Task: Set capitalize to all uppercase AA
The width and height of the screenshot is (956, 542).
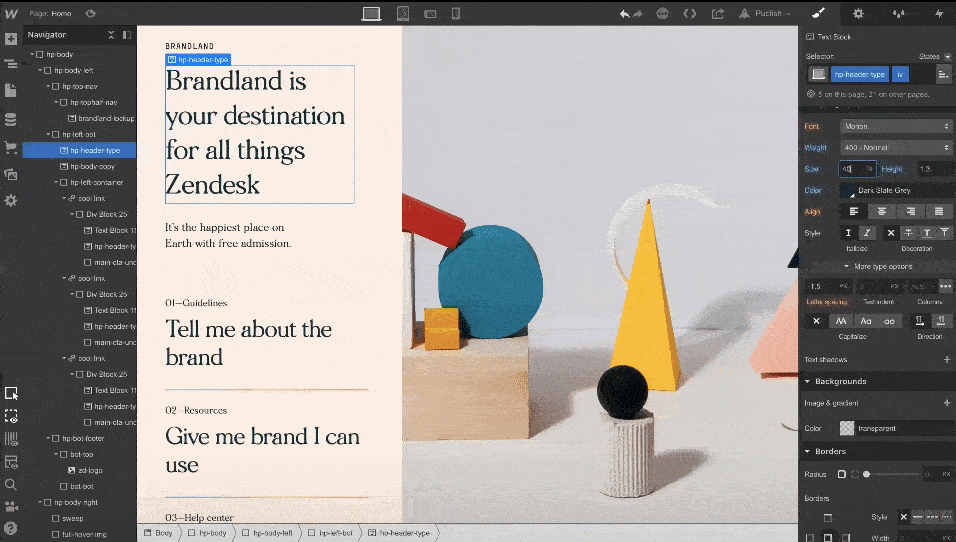Action: 841,321
